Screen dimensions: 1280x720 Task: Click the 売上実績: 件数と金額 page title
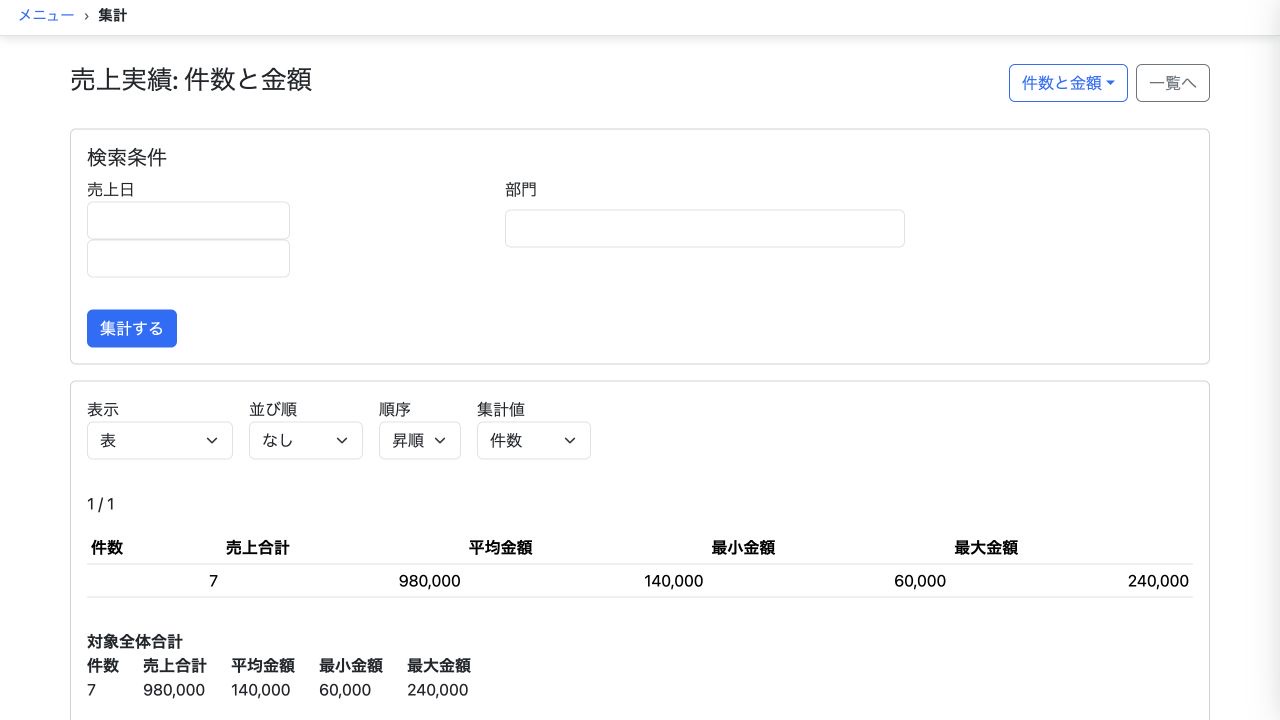(x=191, y=80)
